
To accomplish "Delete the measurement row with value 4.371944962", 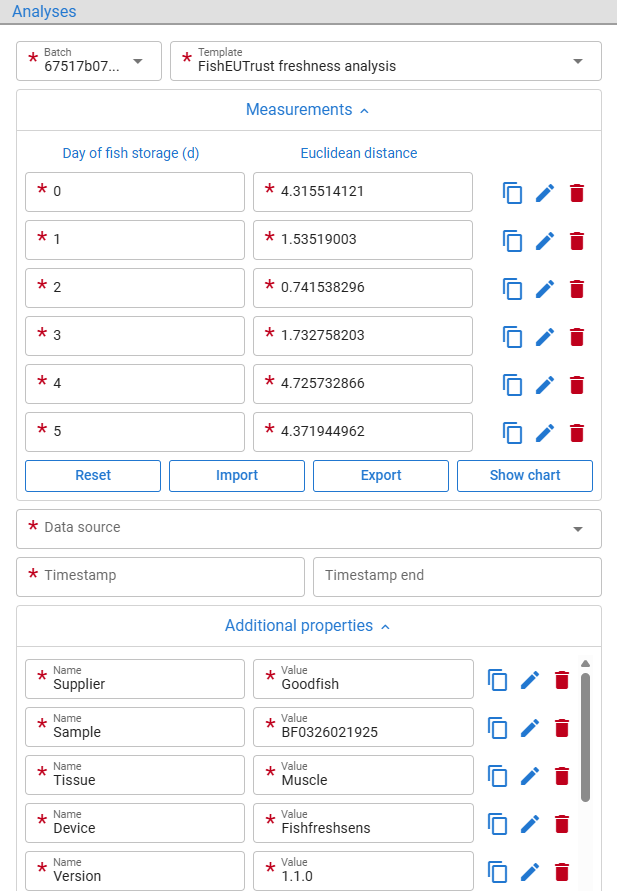I will point(577,433).
